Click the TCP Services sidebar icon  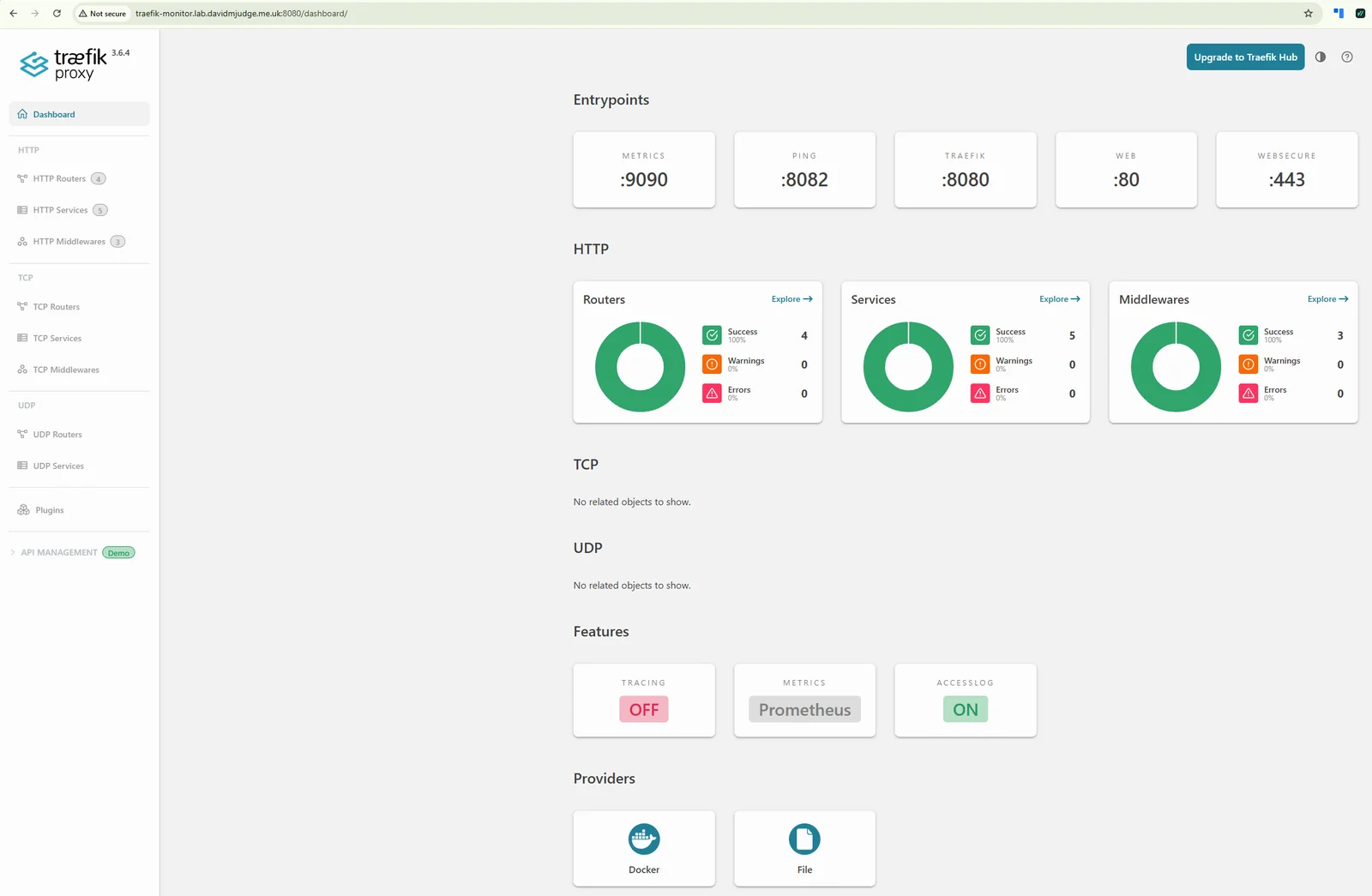click(x=22, y=338)
